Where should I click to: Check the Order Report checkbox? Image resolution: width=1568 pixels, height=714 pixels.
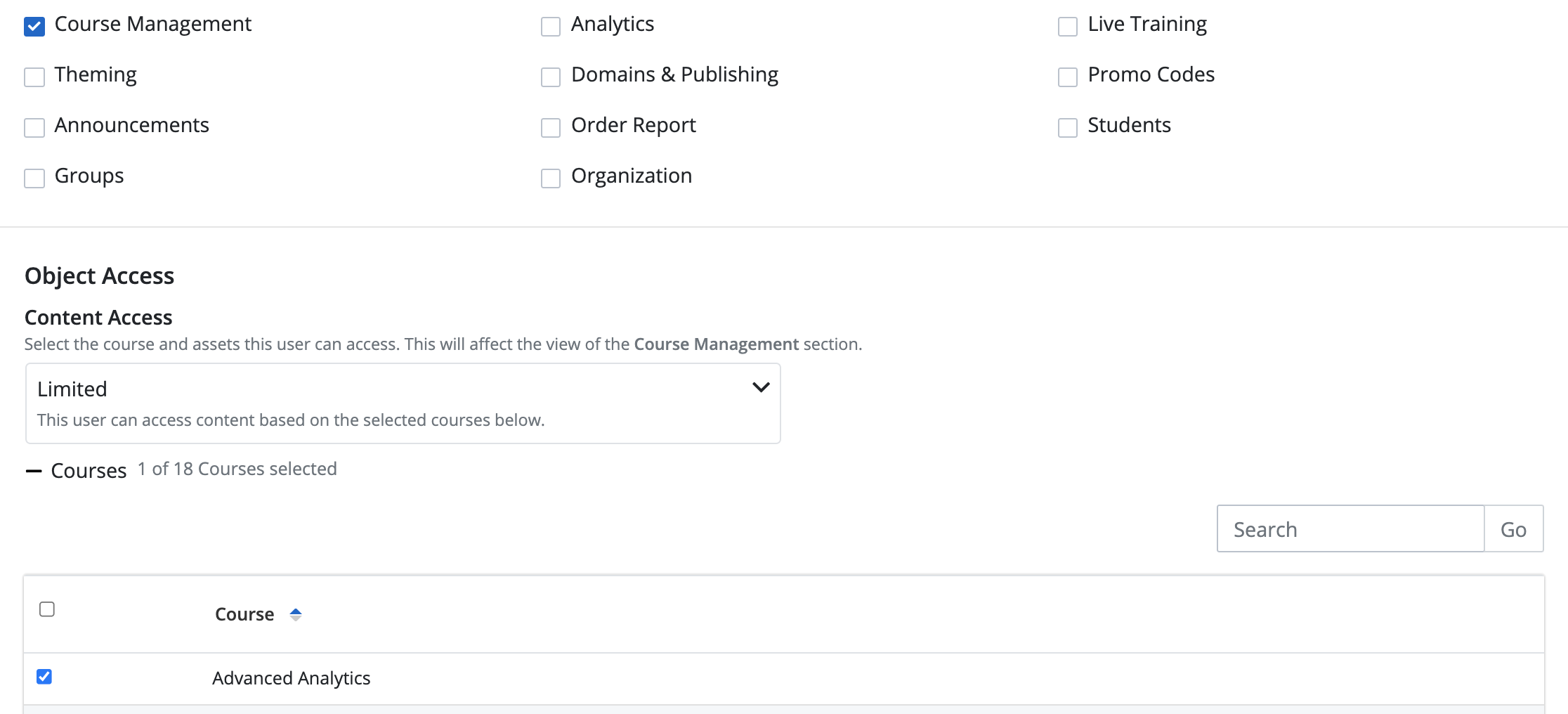(x=551, y=128)
